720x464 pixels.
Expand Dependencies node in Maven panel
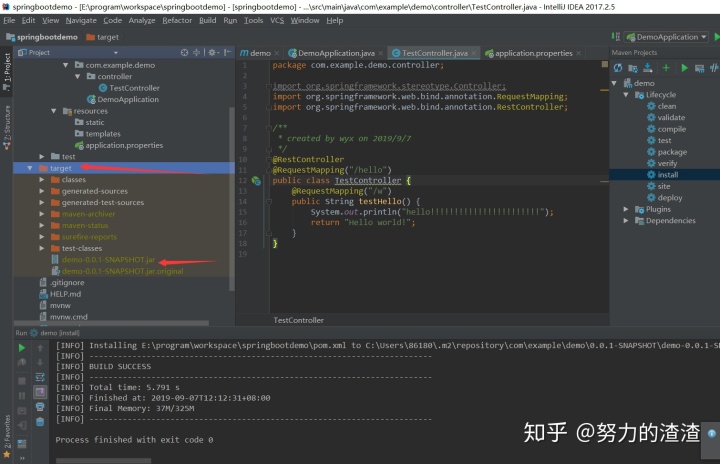click(626, 221)
